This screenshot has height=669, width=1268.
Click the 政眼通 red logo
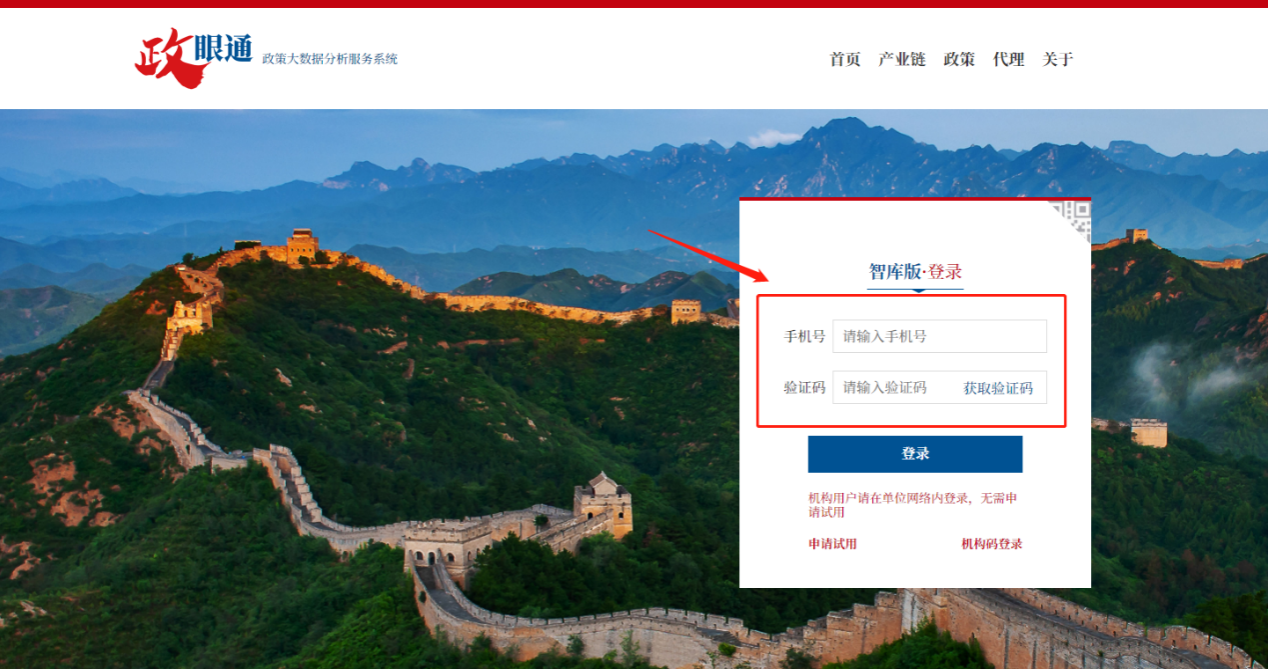pos(193,56)
